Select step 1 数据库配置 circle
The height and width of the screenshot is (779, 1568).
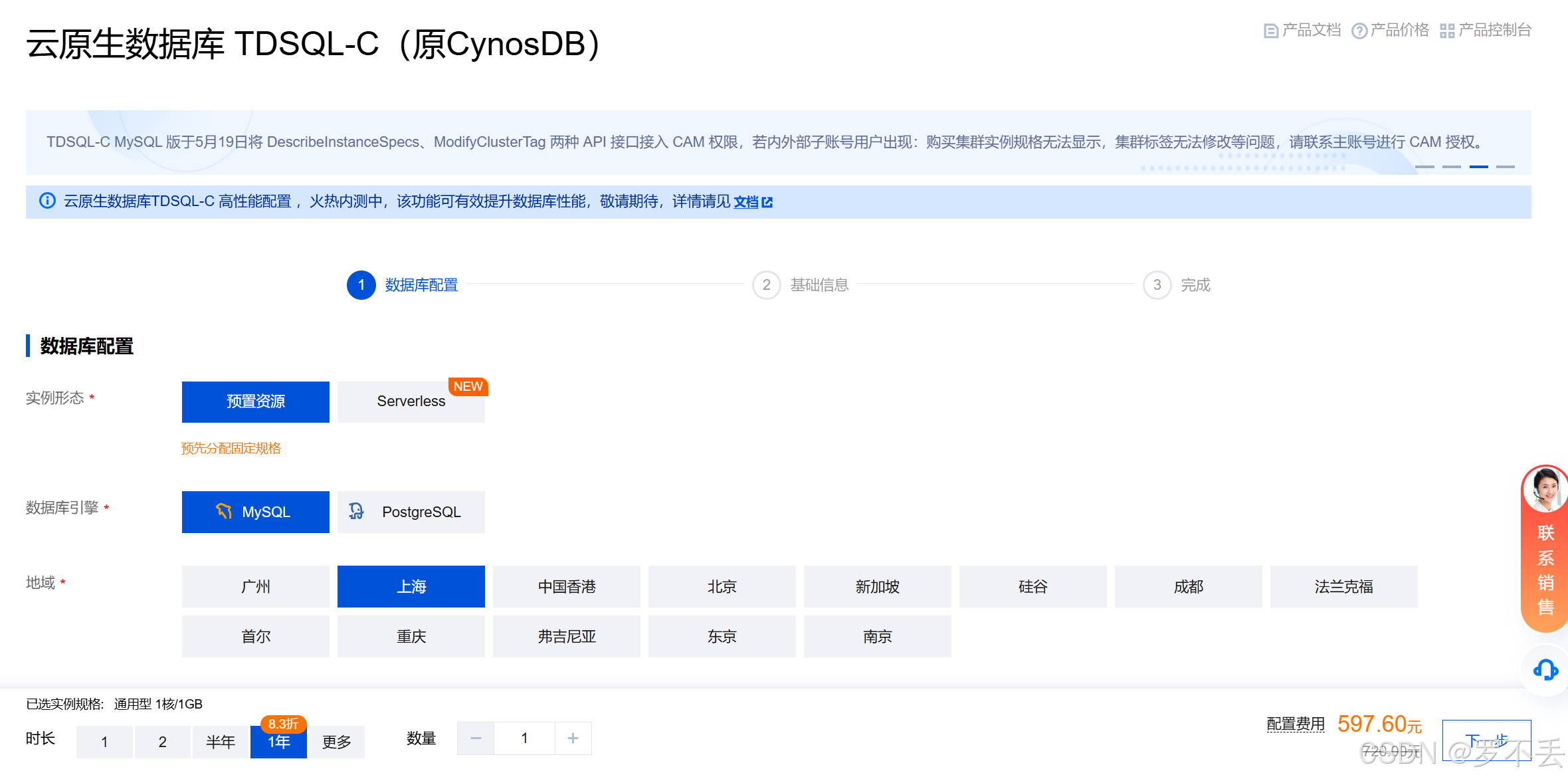tap(361, 285)
